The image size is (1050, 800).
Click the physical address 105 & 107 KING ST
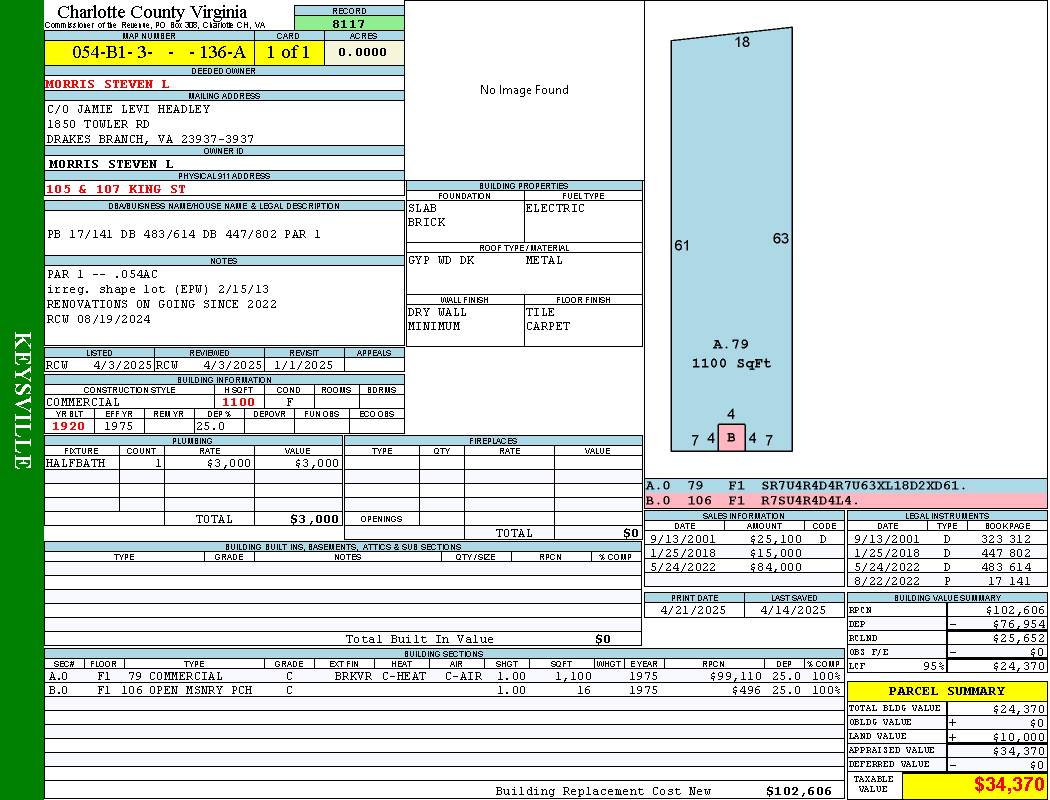pos(116,189)
